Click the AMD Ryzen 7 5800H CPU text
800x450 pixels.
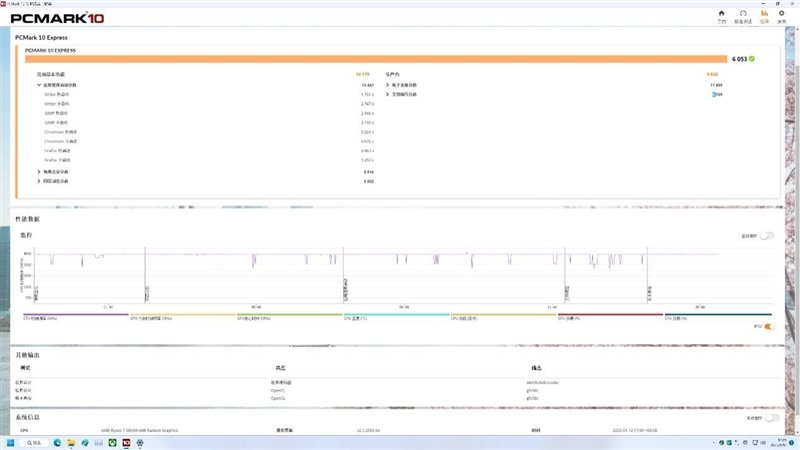pyautogui.click(x=139, y=431)
